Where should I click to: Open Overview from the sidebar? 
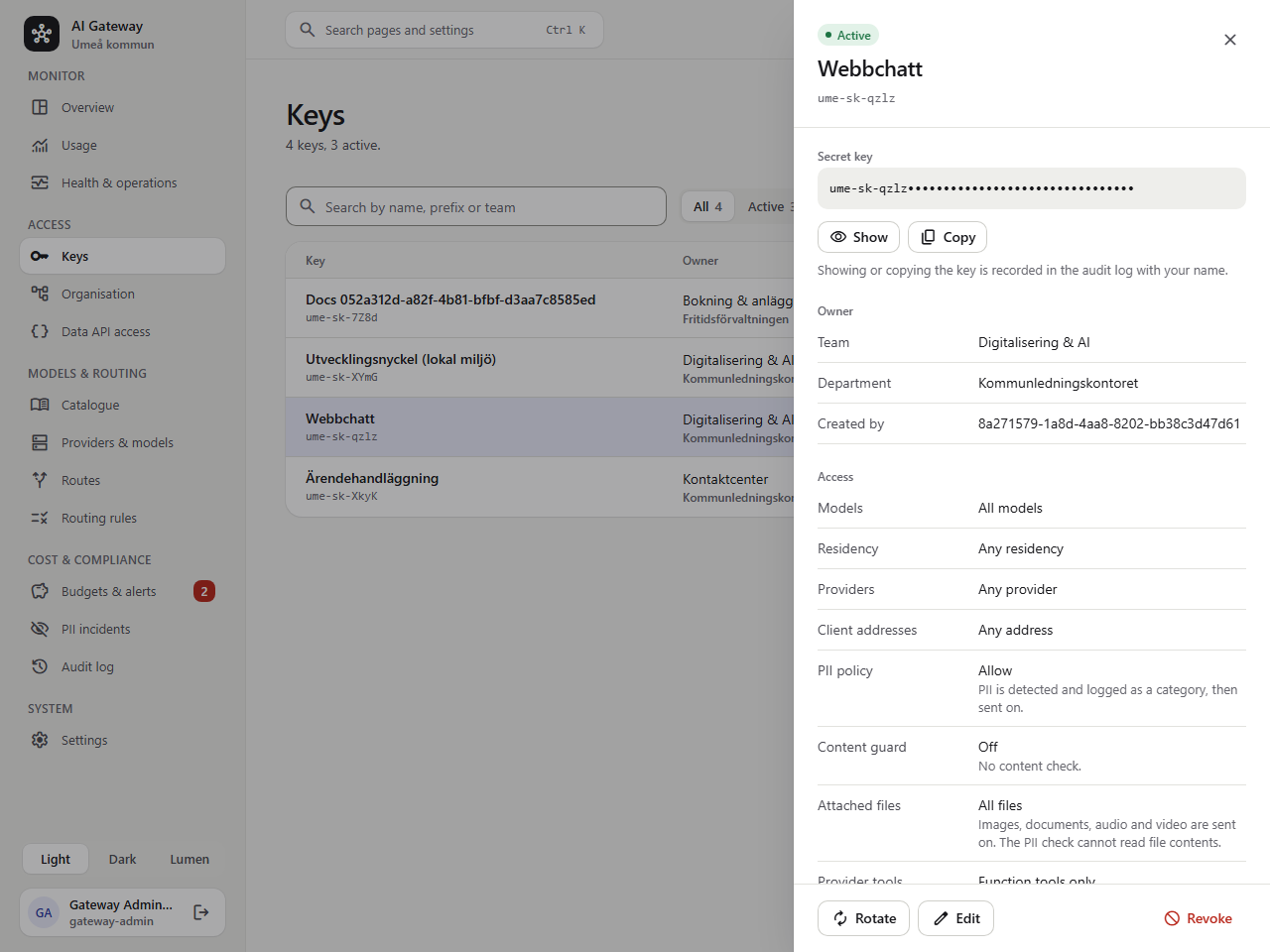pos(123,107)
